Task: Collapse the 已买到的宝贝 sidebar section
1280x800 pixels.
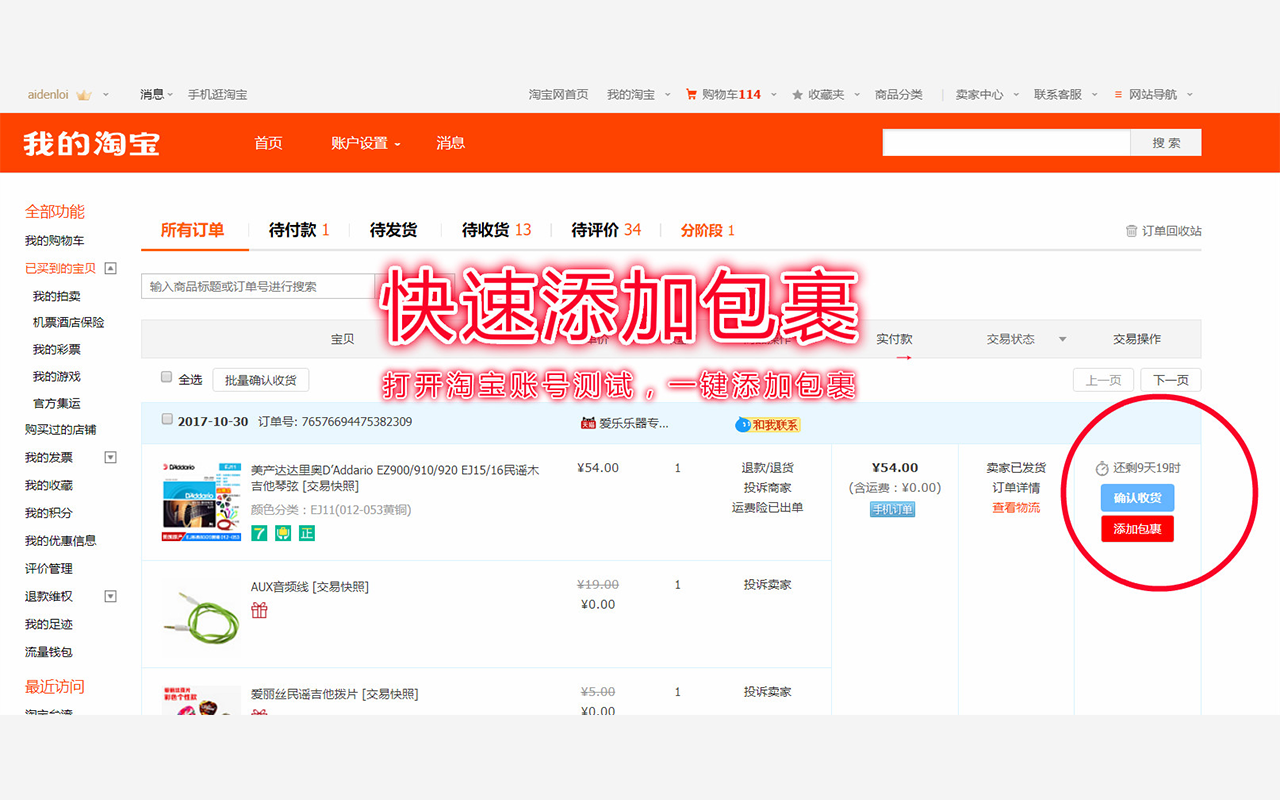Action: click(111, 268)
